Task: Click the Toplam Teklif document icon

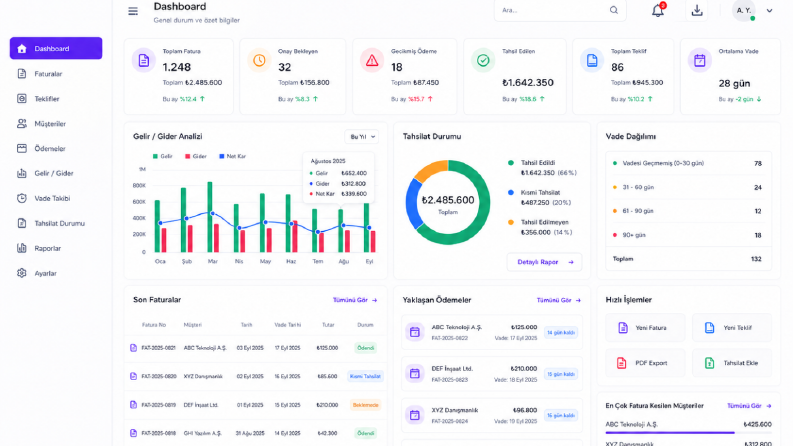Action: (592, 61)
